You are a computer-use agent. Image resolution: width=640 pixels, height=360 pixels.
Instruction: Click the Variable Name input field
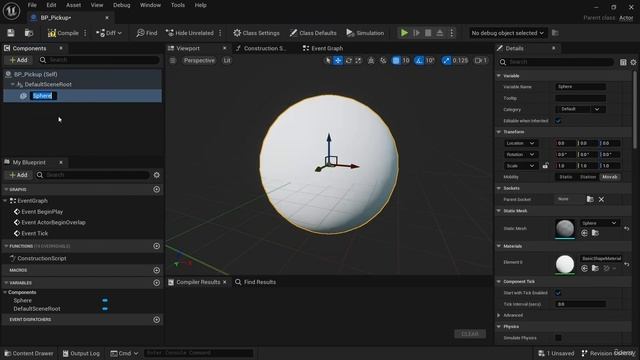coord(580,87)
